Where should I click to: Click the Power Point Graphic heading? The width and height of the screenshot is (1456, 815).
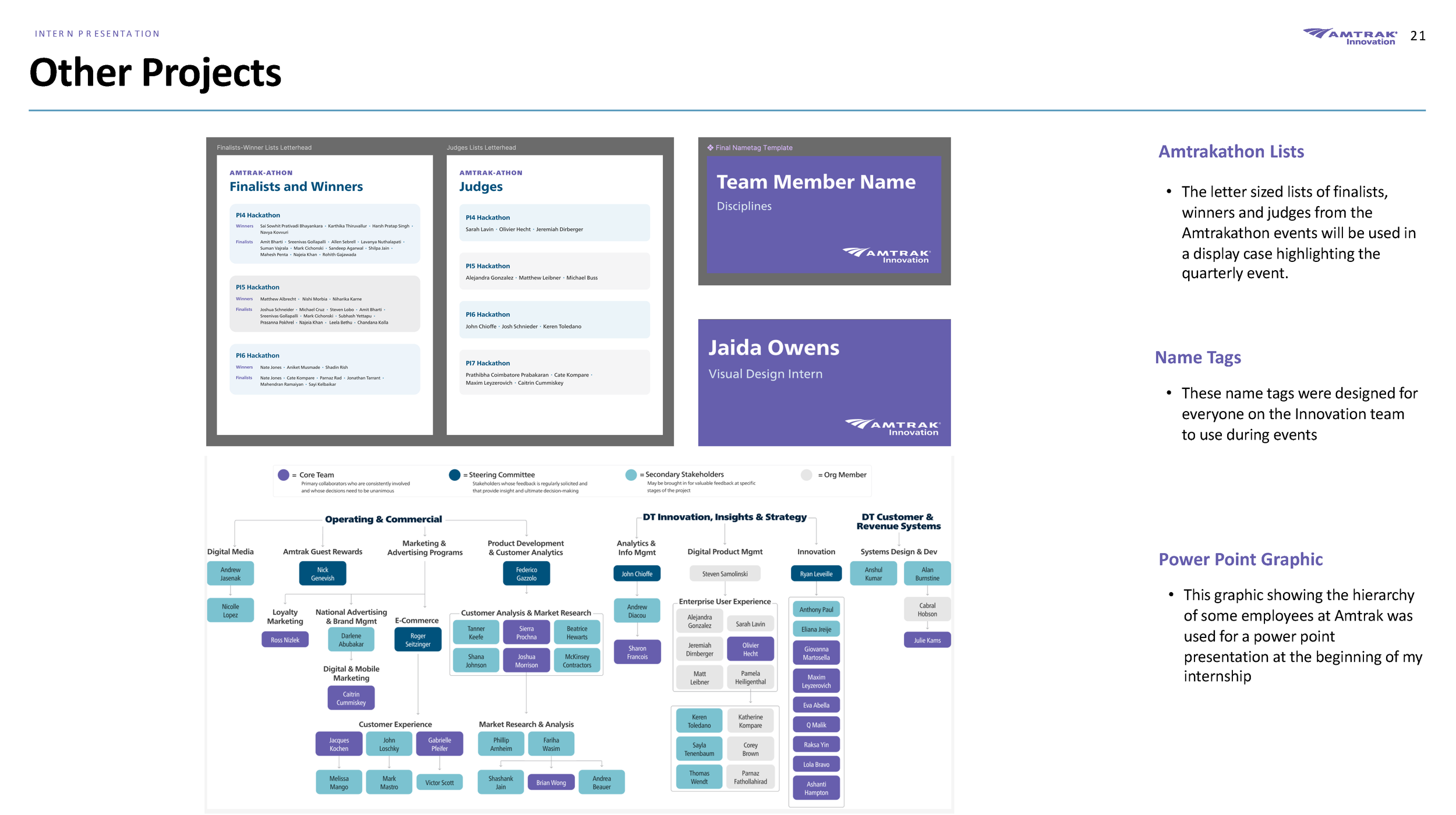(x=1241, y=559)
